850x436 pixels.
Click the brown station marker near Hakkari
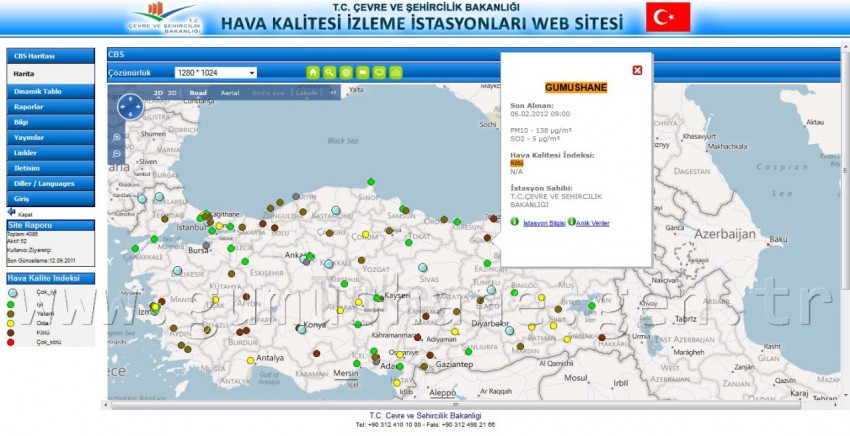click(602, 337)
